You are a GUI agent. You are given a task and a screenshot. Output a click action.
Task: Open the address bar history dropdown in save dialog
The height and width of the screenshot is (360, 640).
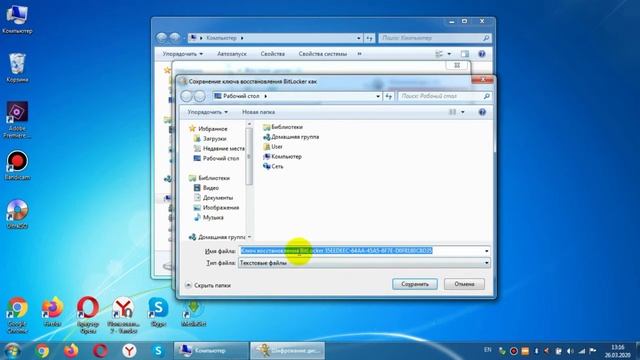point(378,96)
